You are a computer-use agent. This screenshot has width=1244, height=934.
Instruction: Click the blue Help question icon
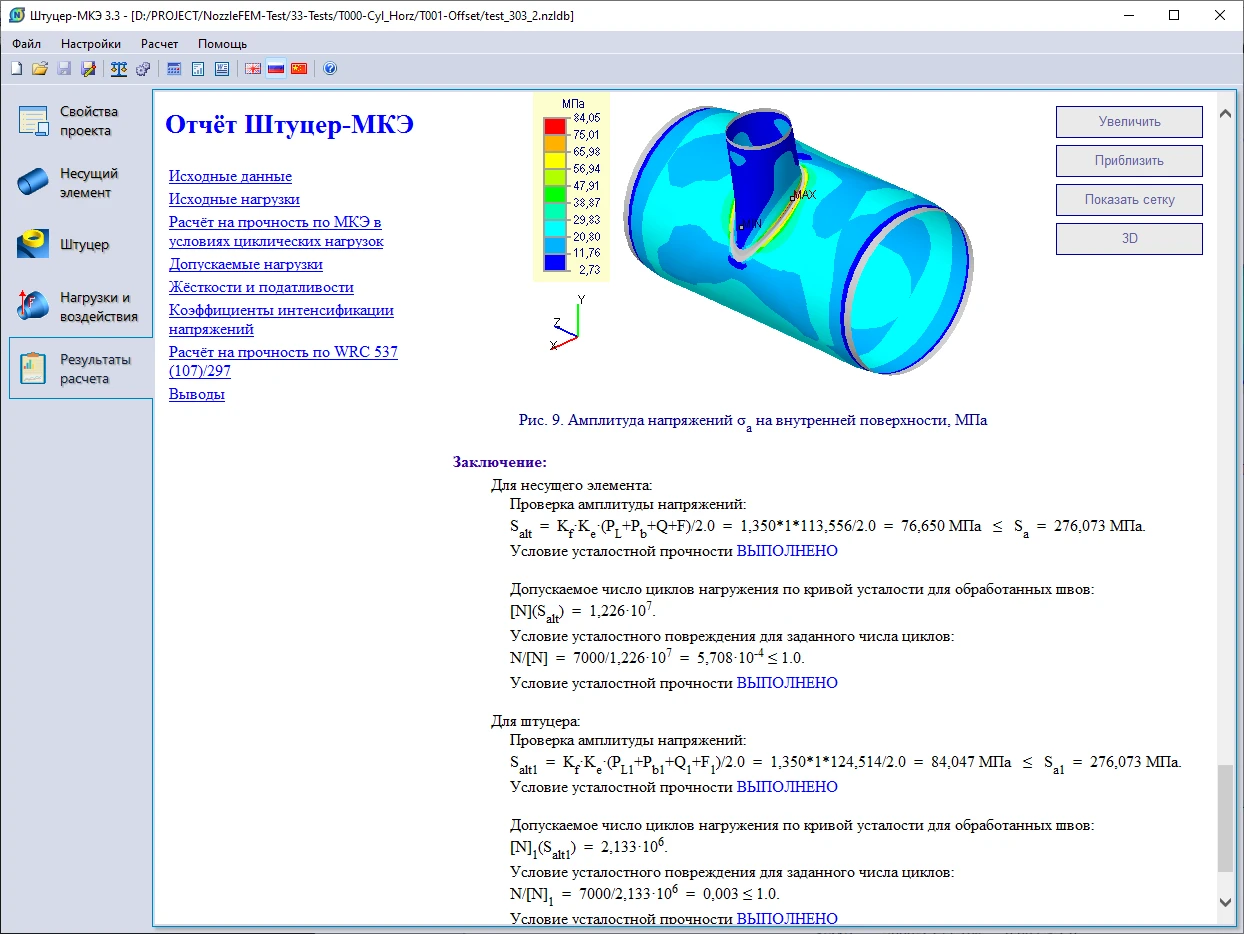coord(330,69)
